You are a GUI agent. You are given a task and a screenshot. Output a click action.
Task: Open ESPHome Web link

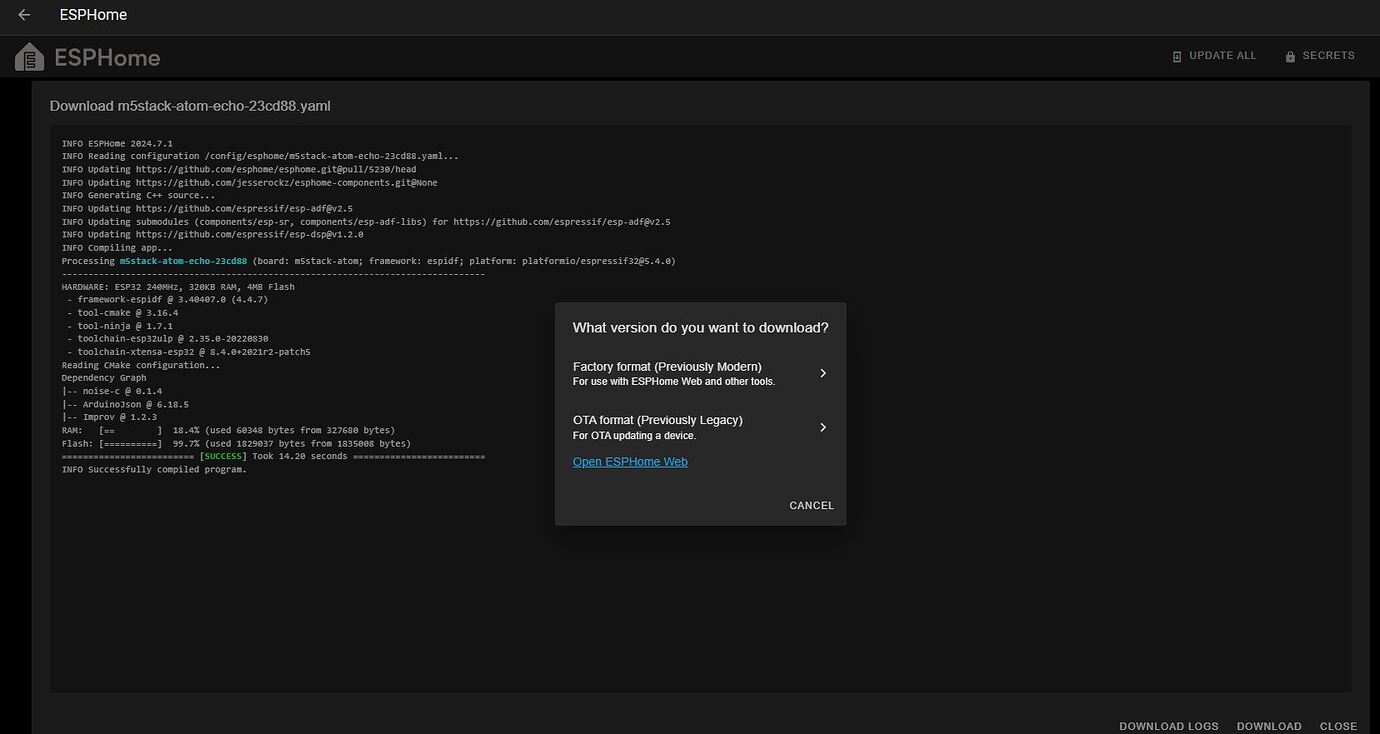[630, 461]
